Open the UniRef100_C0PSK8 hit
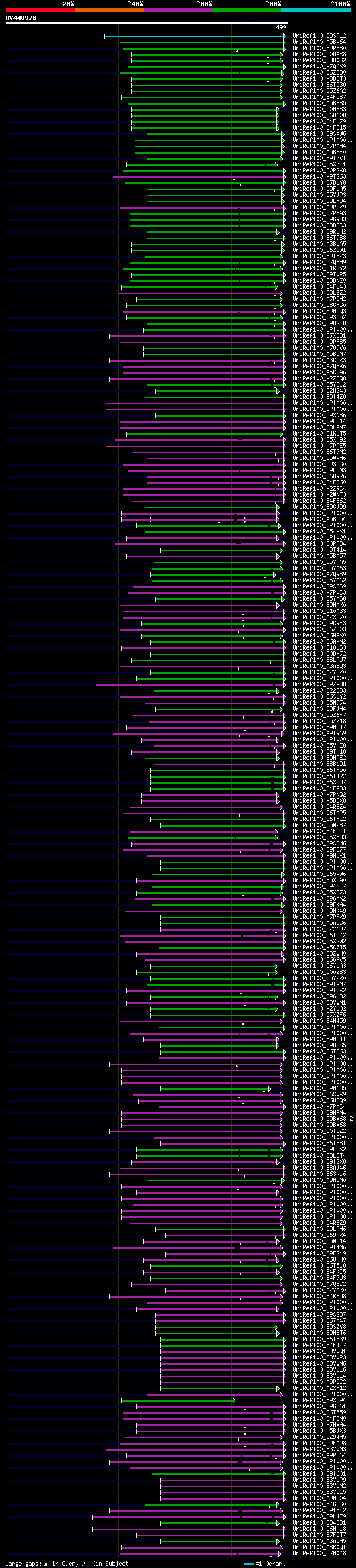 319,170
